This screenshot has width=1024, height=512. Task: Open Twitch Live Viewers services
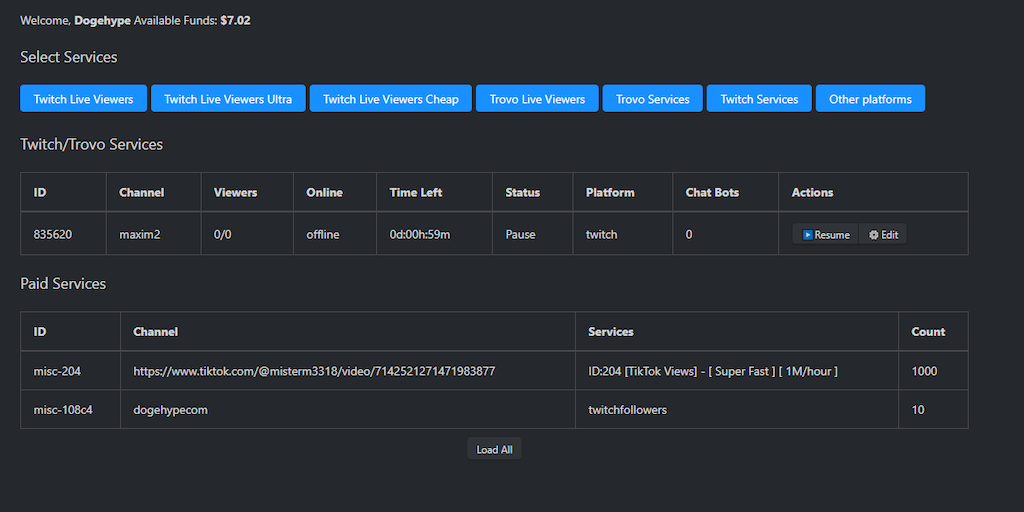click(x=83, y=99)
